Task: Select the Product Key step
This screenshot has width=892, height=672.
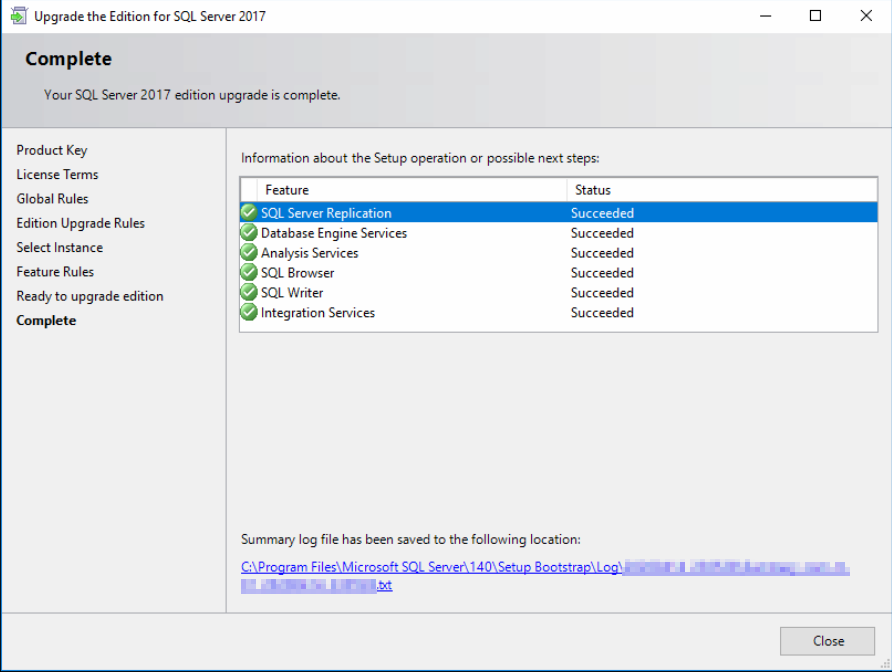Action: [52, 150]
